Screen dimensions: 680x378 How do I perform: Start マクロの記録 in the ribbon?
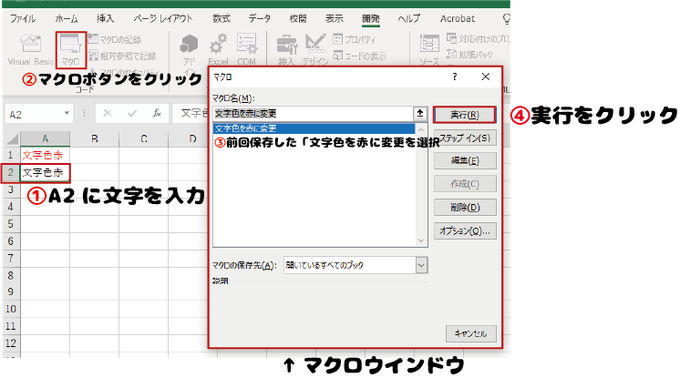(x=115, y=39)
